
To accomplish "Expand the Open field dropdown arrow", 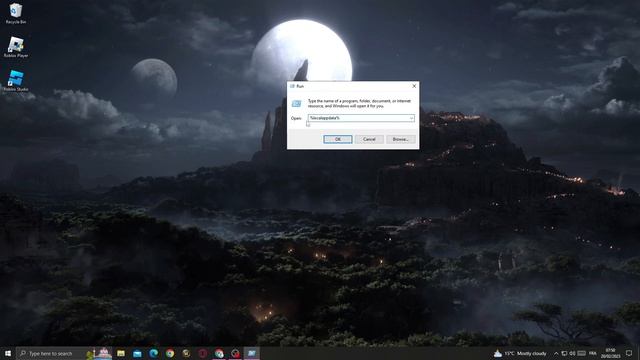I will 411,118.
